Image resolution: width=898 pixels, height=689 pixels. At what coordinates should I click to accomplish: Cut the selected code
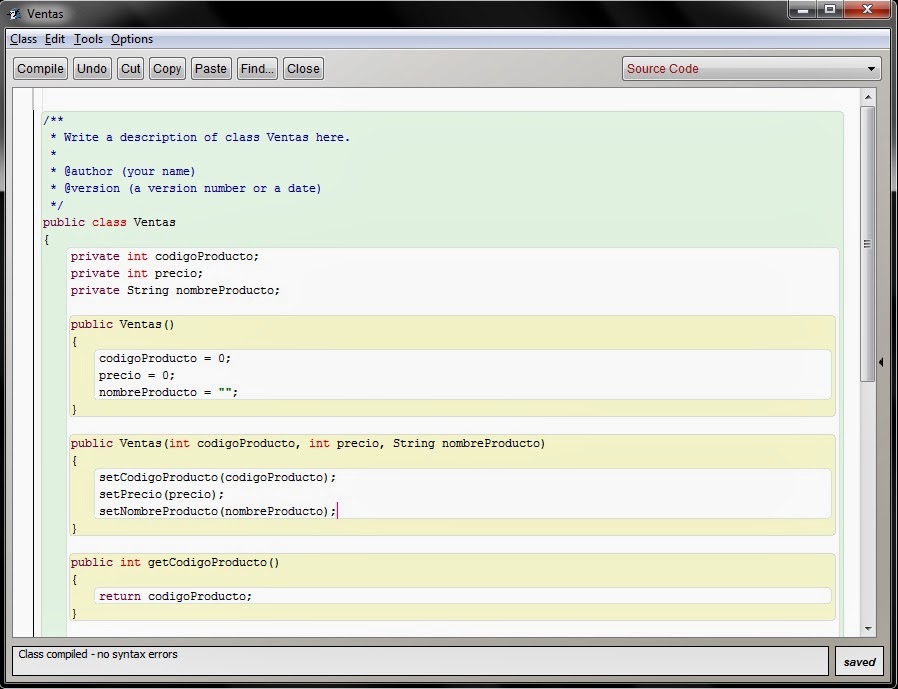129,68
